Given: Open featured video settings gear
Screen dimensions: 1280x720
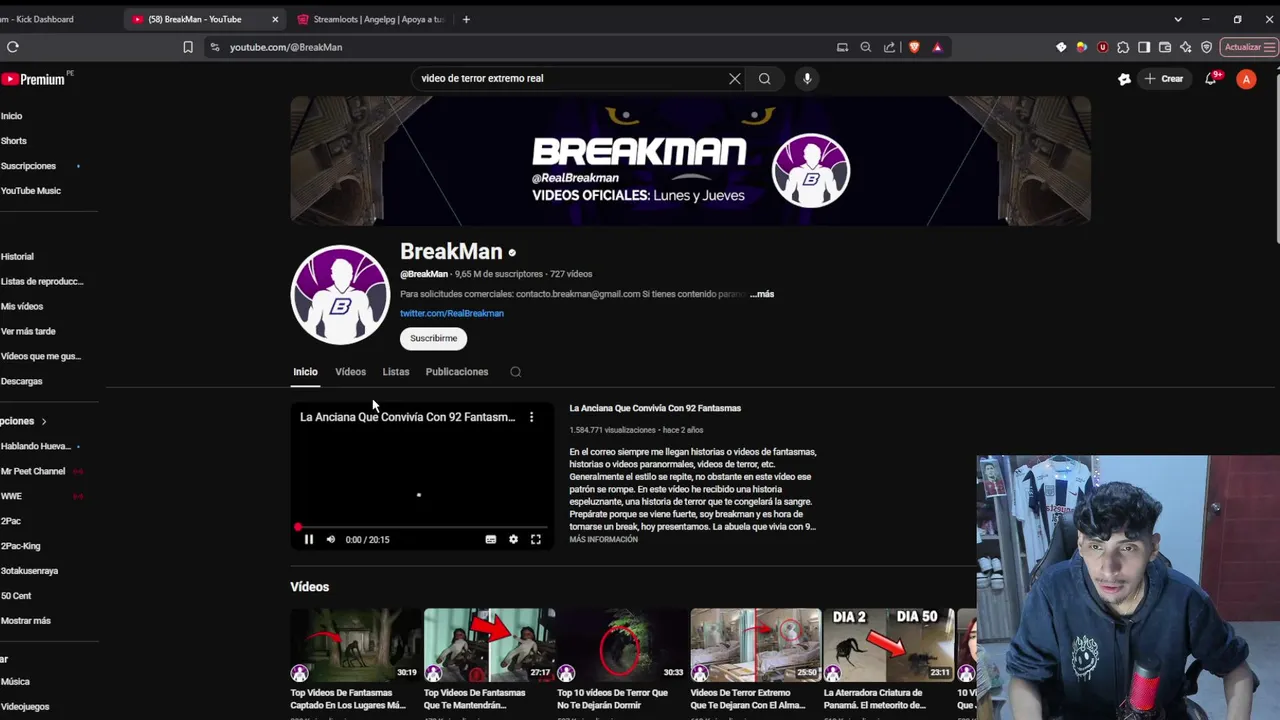Looking at the screenshot, I should [x=513, y=540].
